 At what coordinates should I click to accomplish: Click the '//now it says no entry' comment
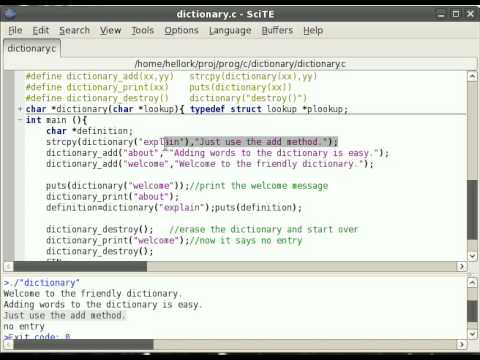[246, 240]
